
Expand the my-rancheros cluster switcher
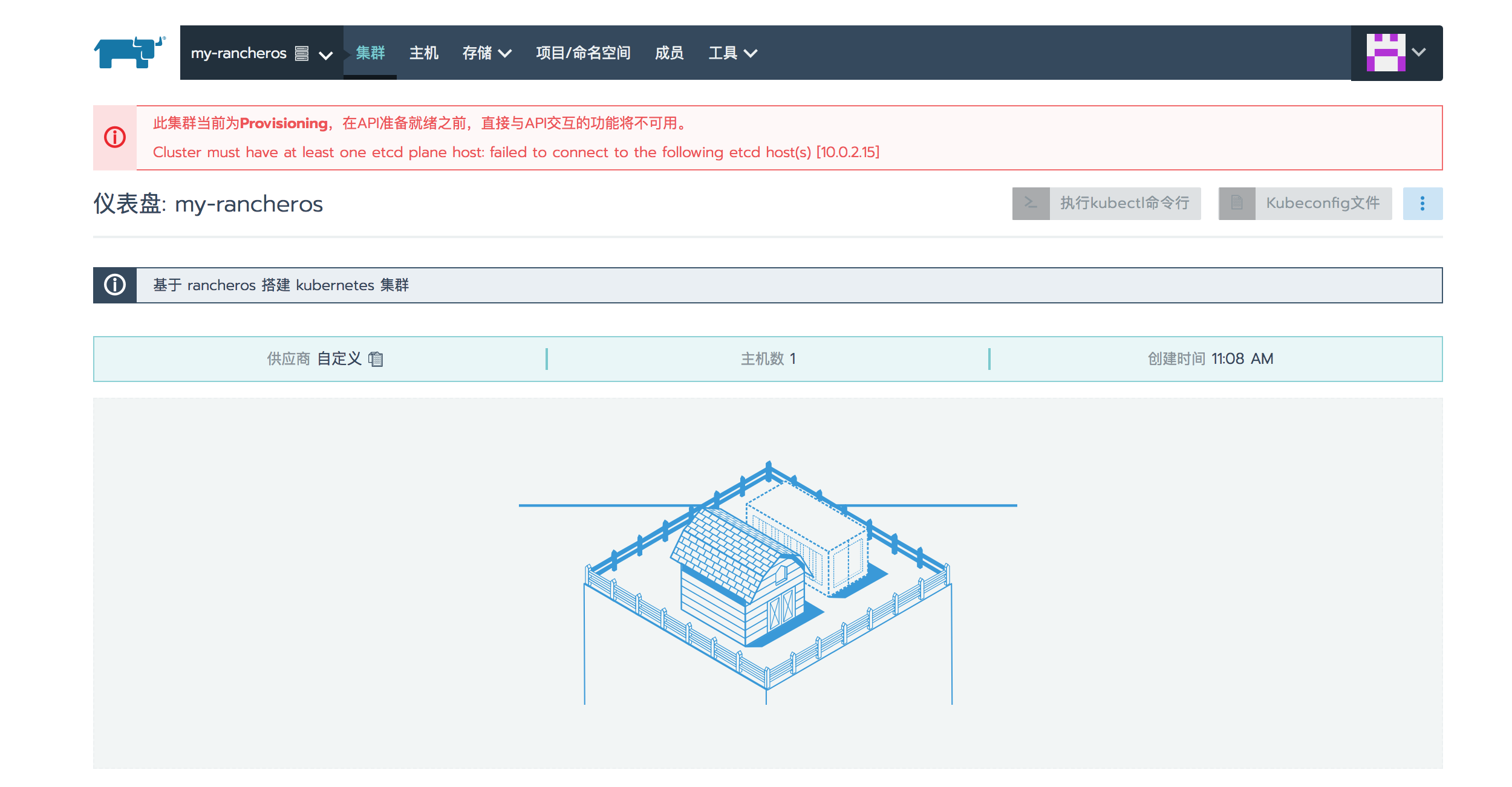pyautogui.click(x=326, y=54)
